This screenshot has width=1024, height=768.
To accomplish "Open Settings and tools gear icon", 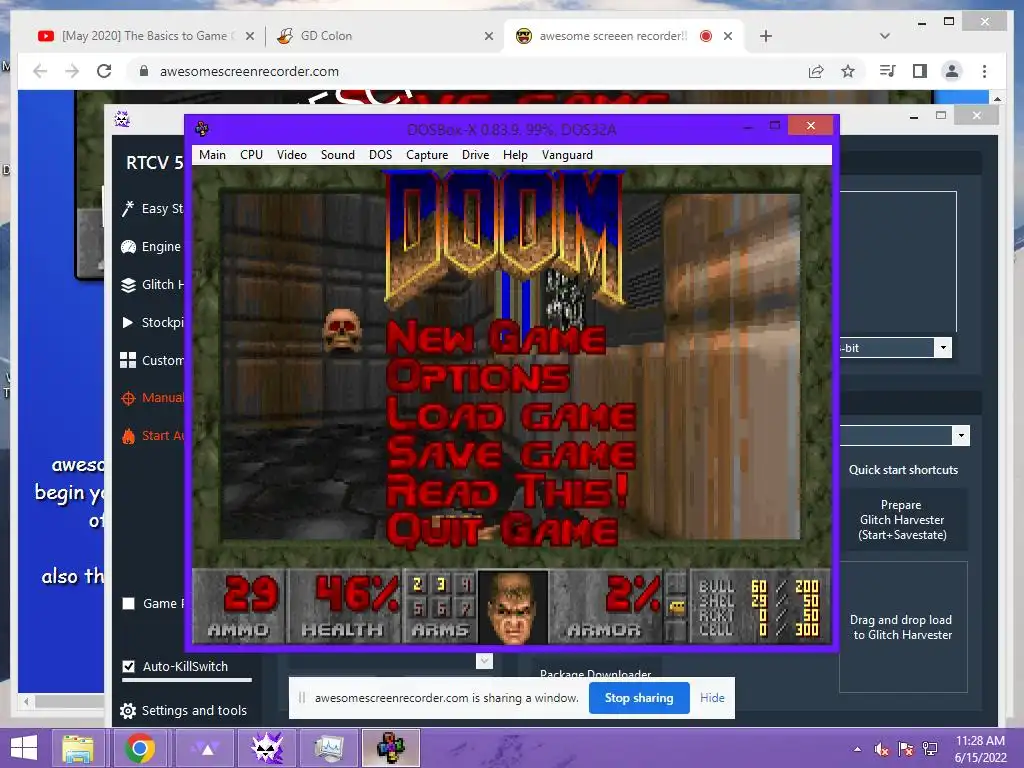I will (128, 711).
